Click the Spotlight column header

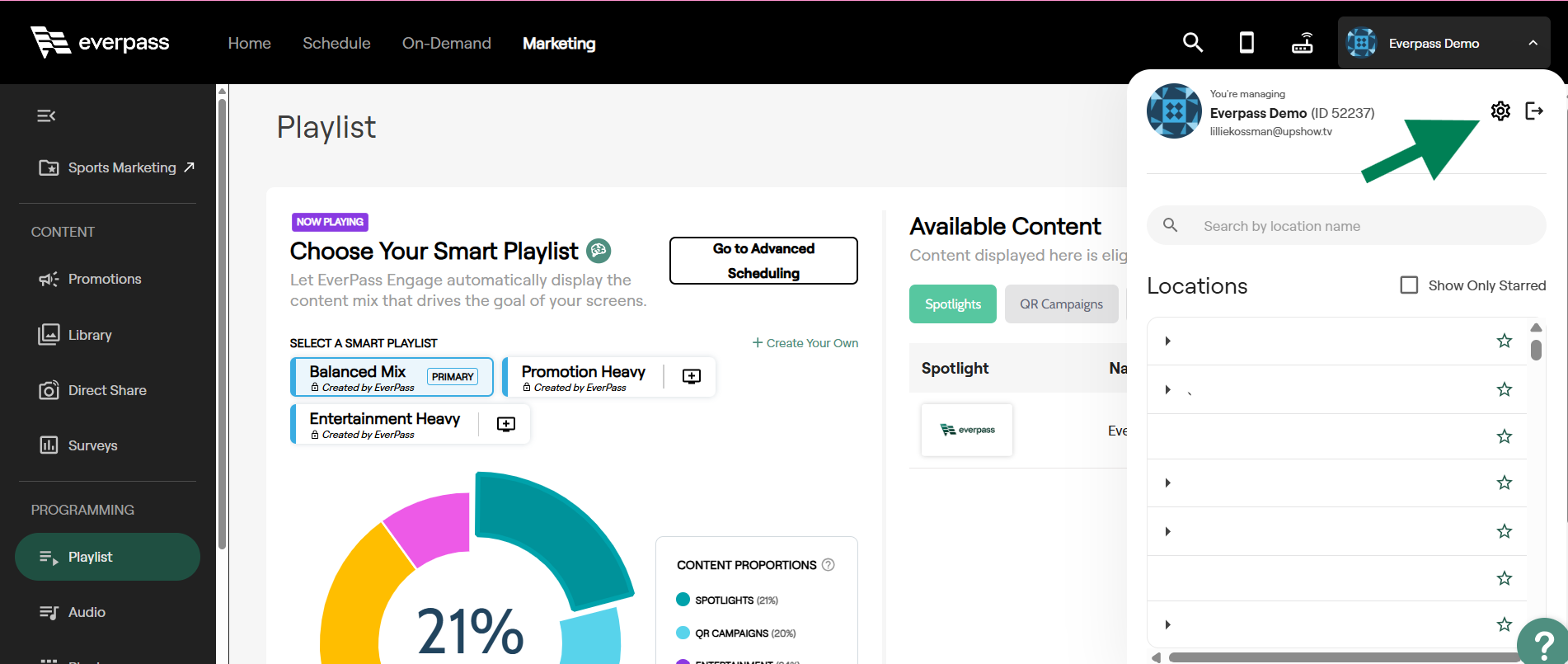pos(955,368)
